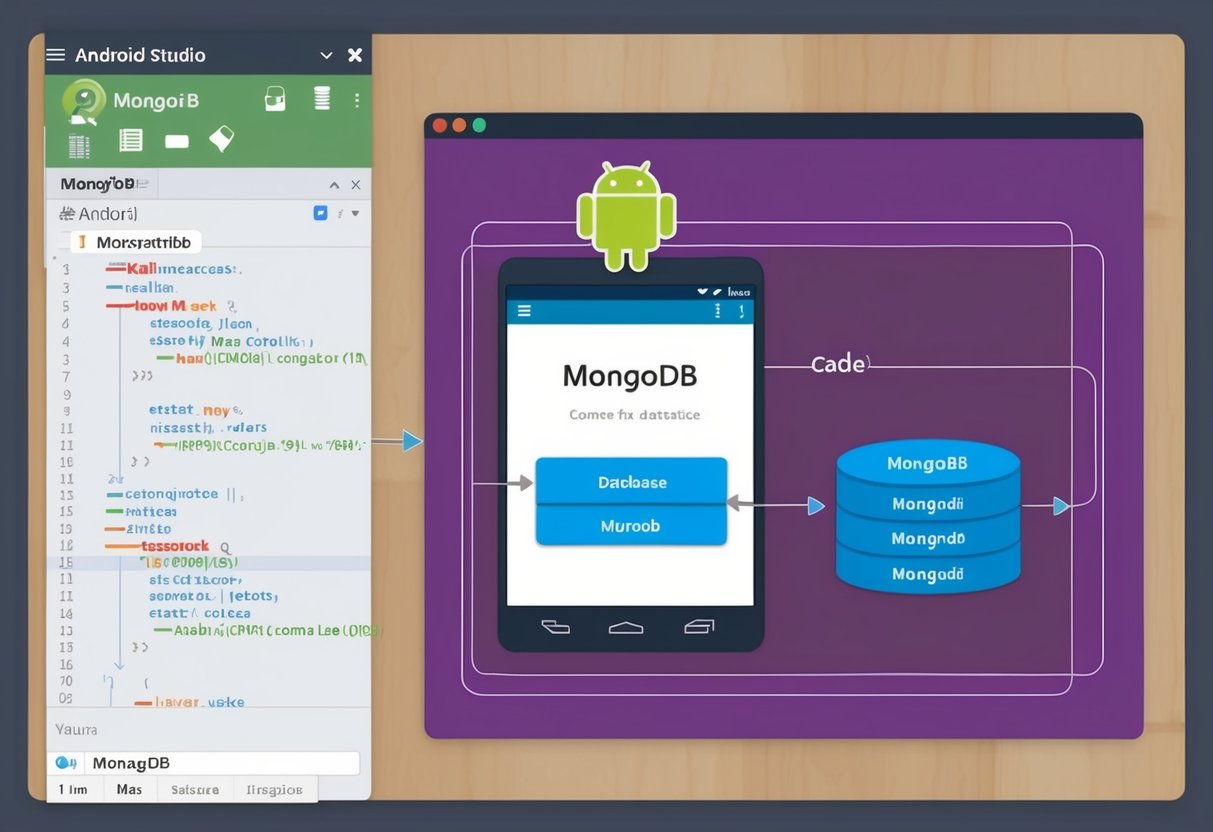Click the rightmost icon in the phone app bar
This screenshot has height=832, width=1213.
[741, 311]
